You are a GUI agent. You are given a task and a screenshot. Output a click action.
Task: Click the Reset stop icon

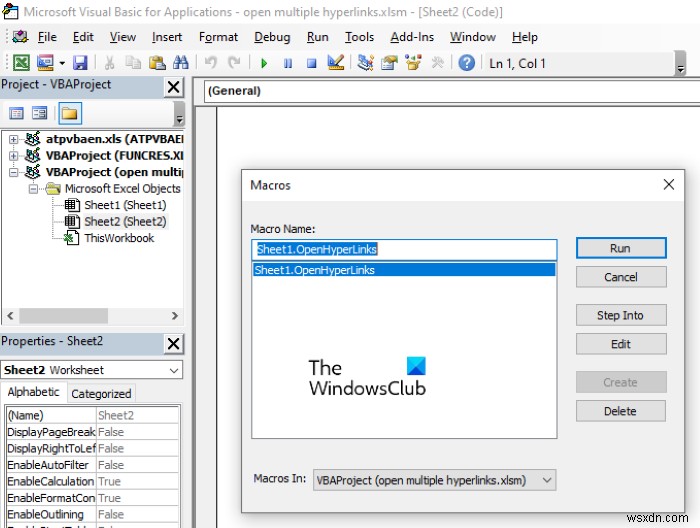312,63
